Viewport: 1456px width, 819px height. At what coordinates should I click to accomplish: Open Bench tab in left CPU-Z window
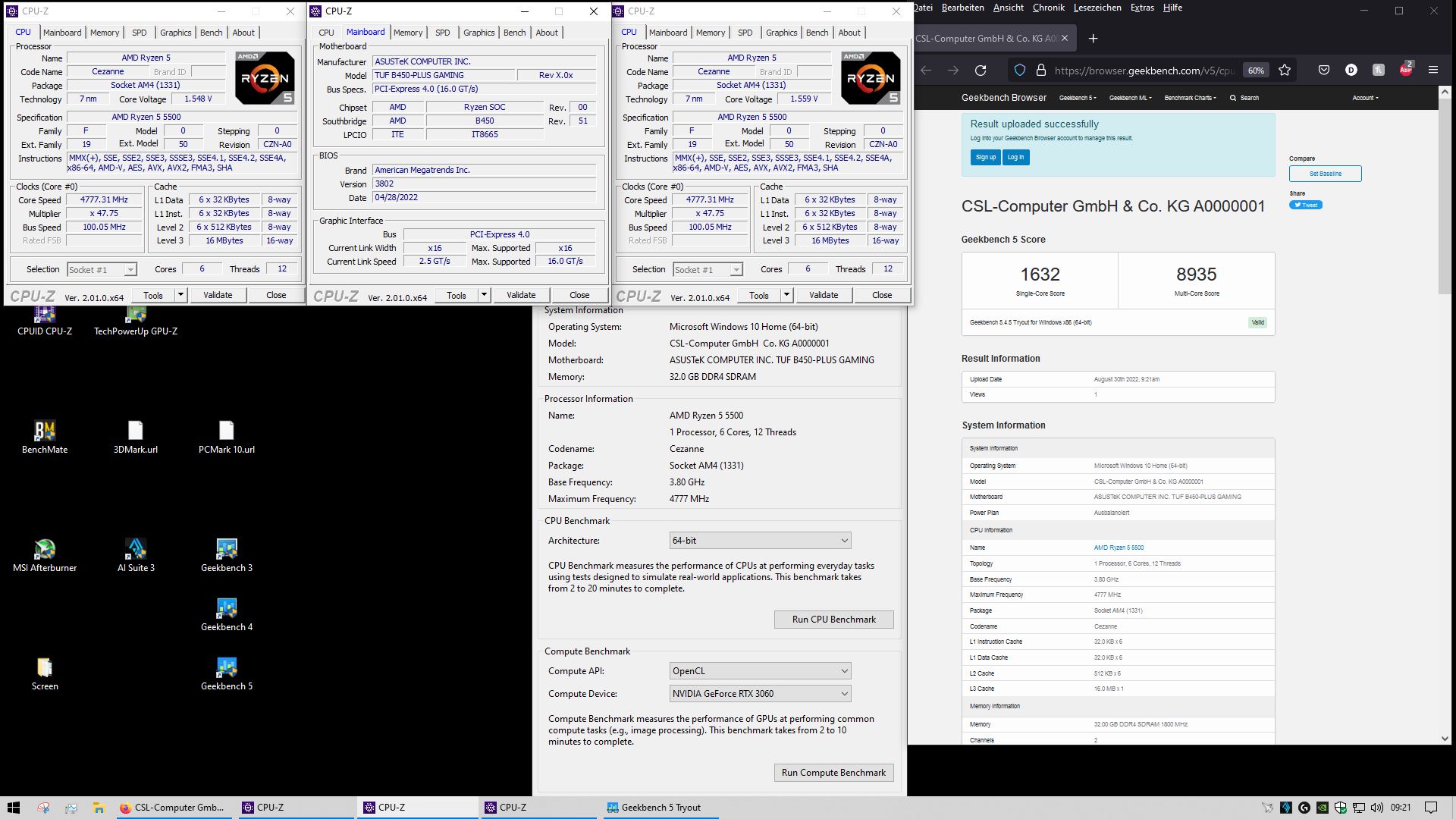pos(211,33)
